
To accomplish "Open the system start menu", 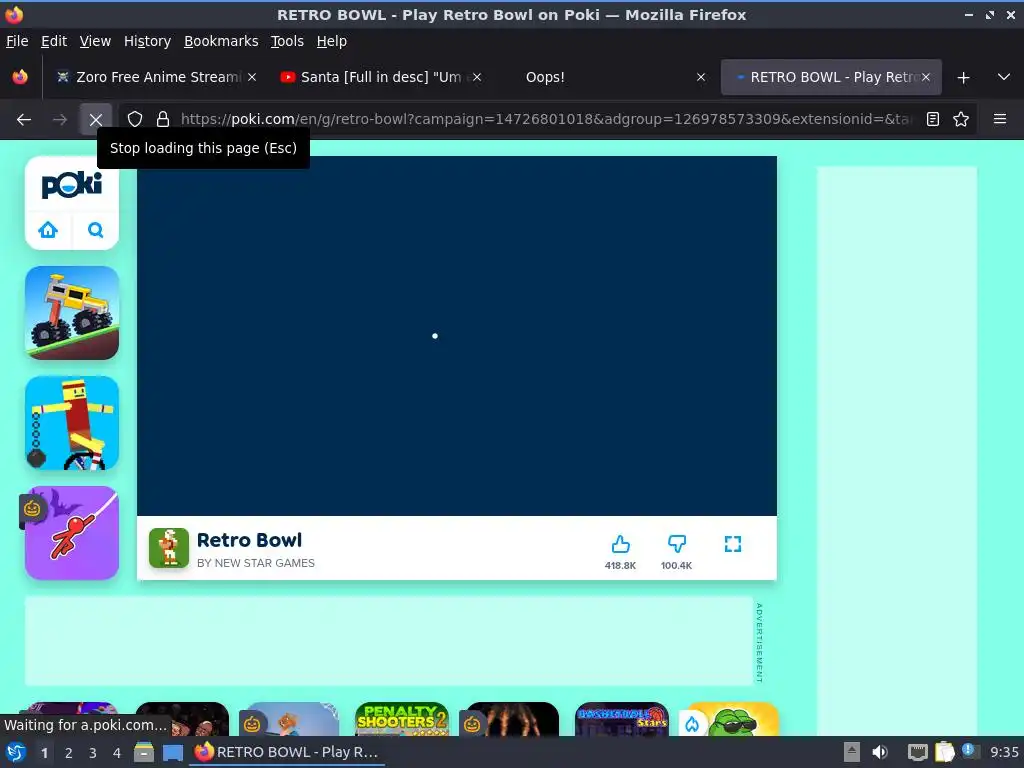I will pos(16,752).
